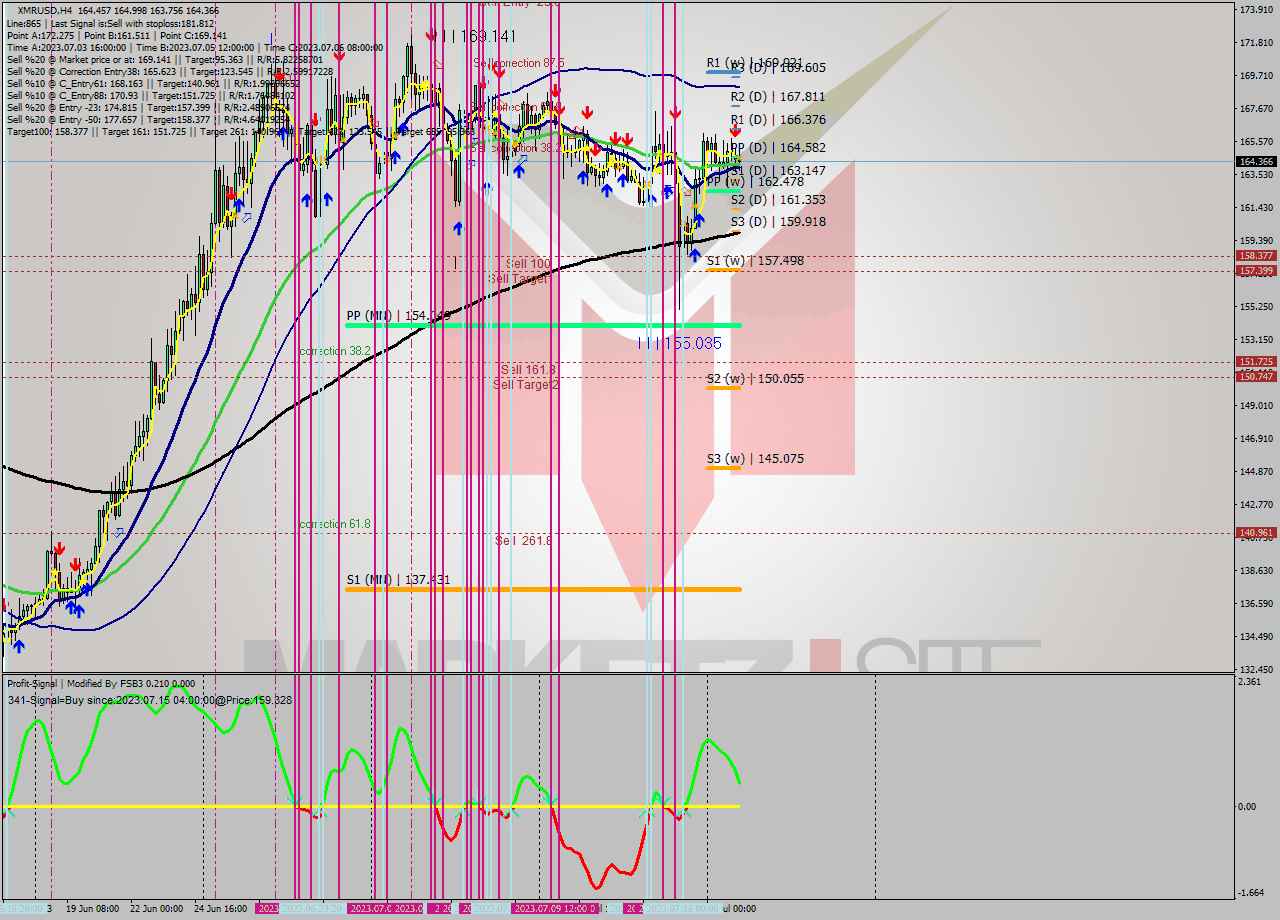1280x920 pixels.
Task: Click the 'Sell 161.8' level label
Action: 528,370
